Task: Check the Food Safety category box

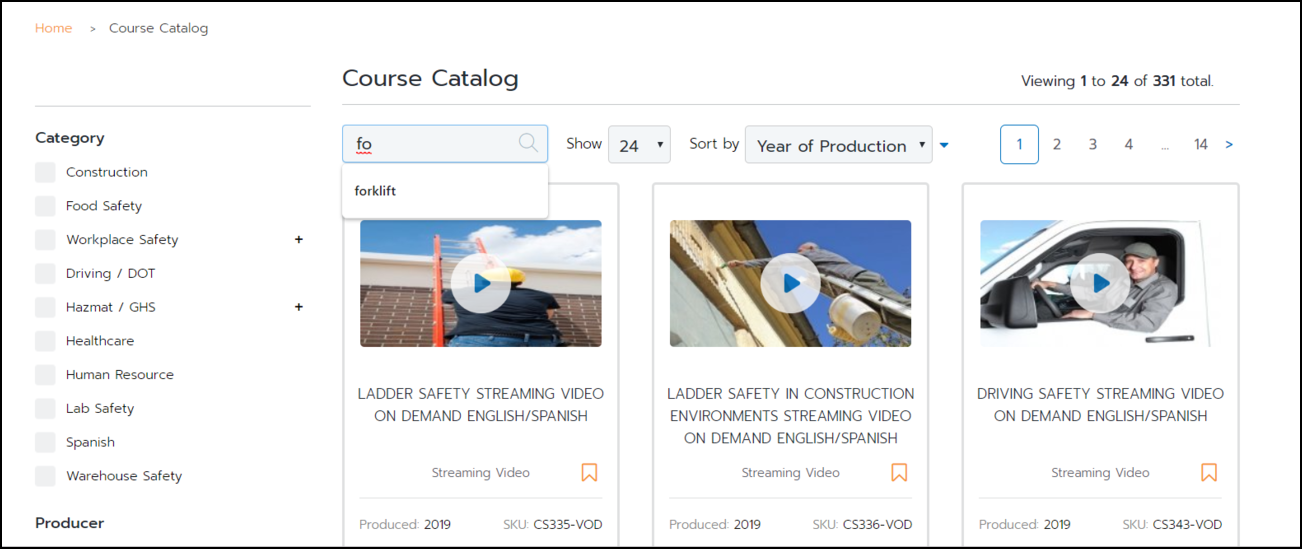Action: pyautogui.click(x=45, y=206)
